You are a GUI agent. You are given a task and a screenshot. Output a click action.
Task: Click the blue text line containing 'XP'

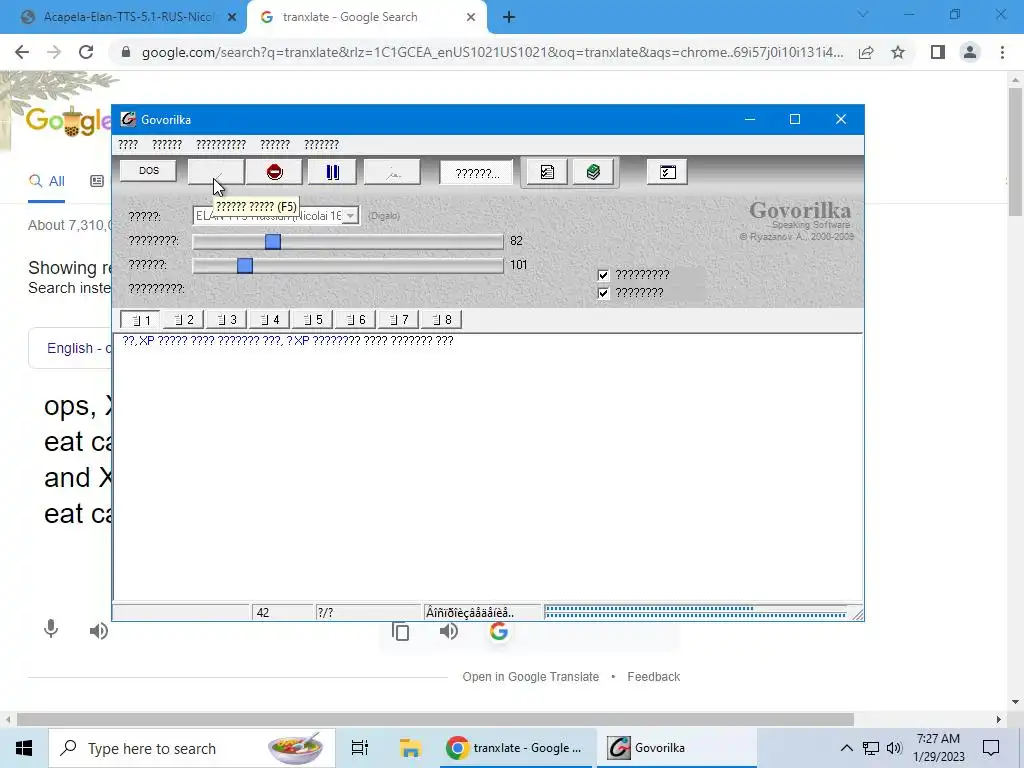click(x=287, y=341)
